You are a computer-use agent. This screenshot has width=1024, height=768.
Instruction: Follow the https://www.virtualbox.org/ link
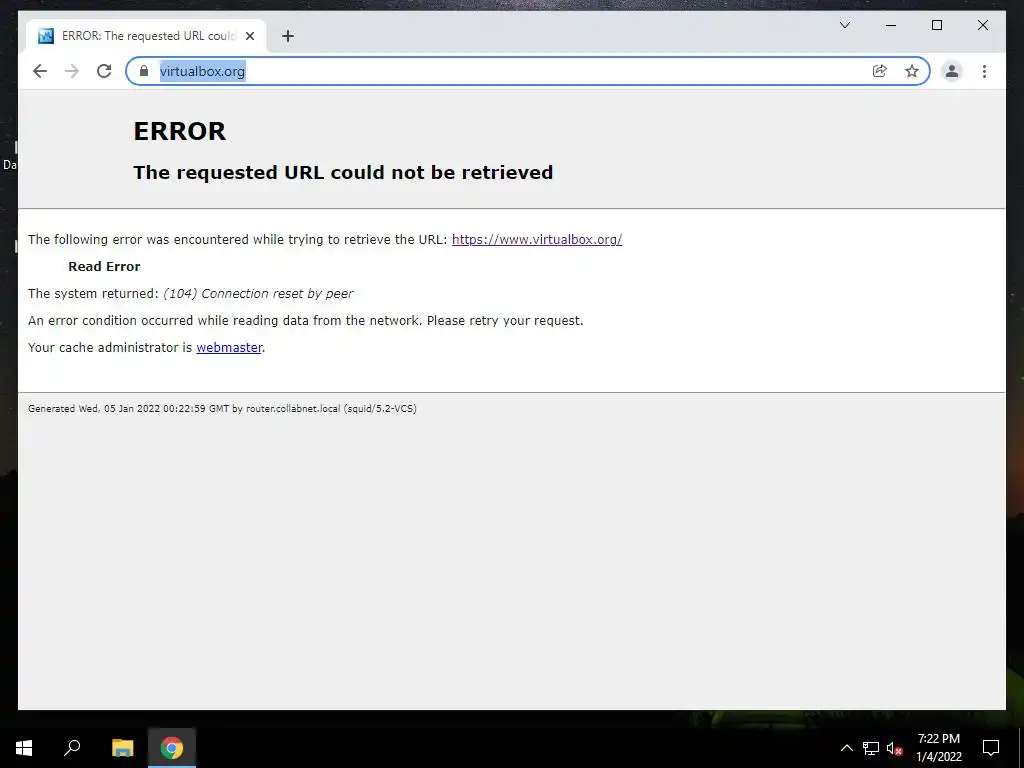(537, 240)
